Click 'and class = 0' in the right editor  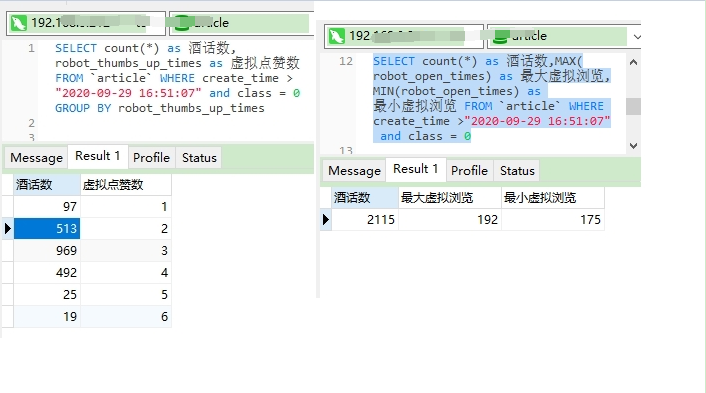(425, 136)
